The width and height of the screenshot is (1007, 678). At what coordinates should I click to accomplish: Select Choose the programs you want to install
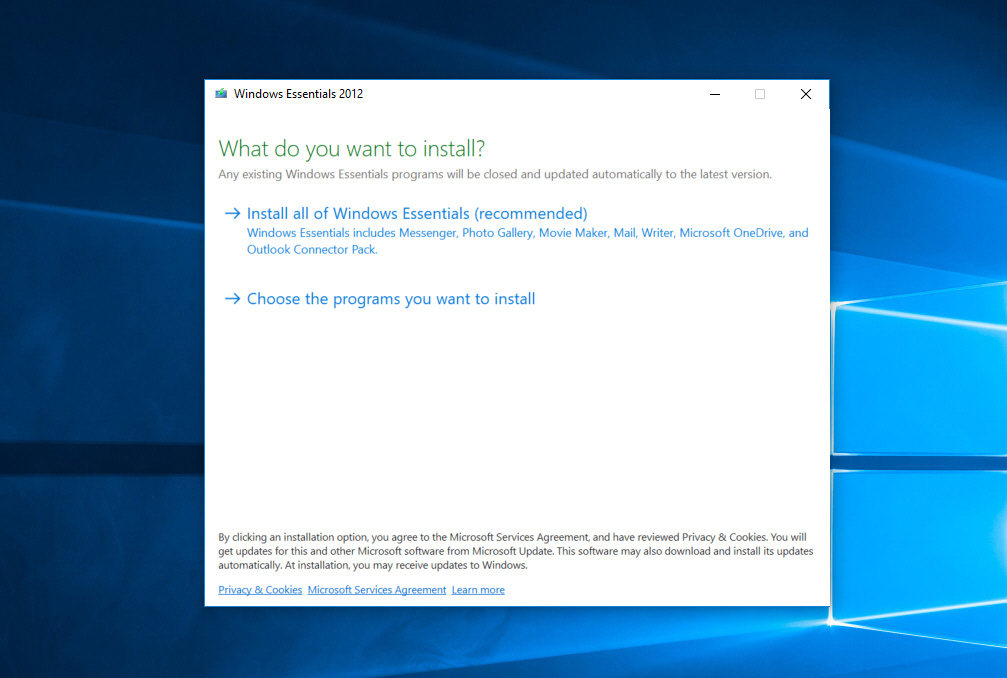390,299
